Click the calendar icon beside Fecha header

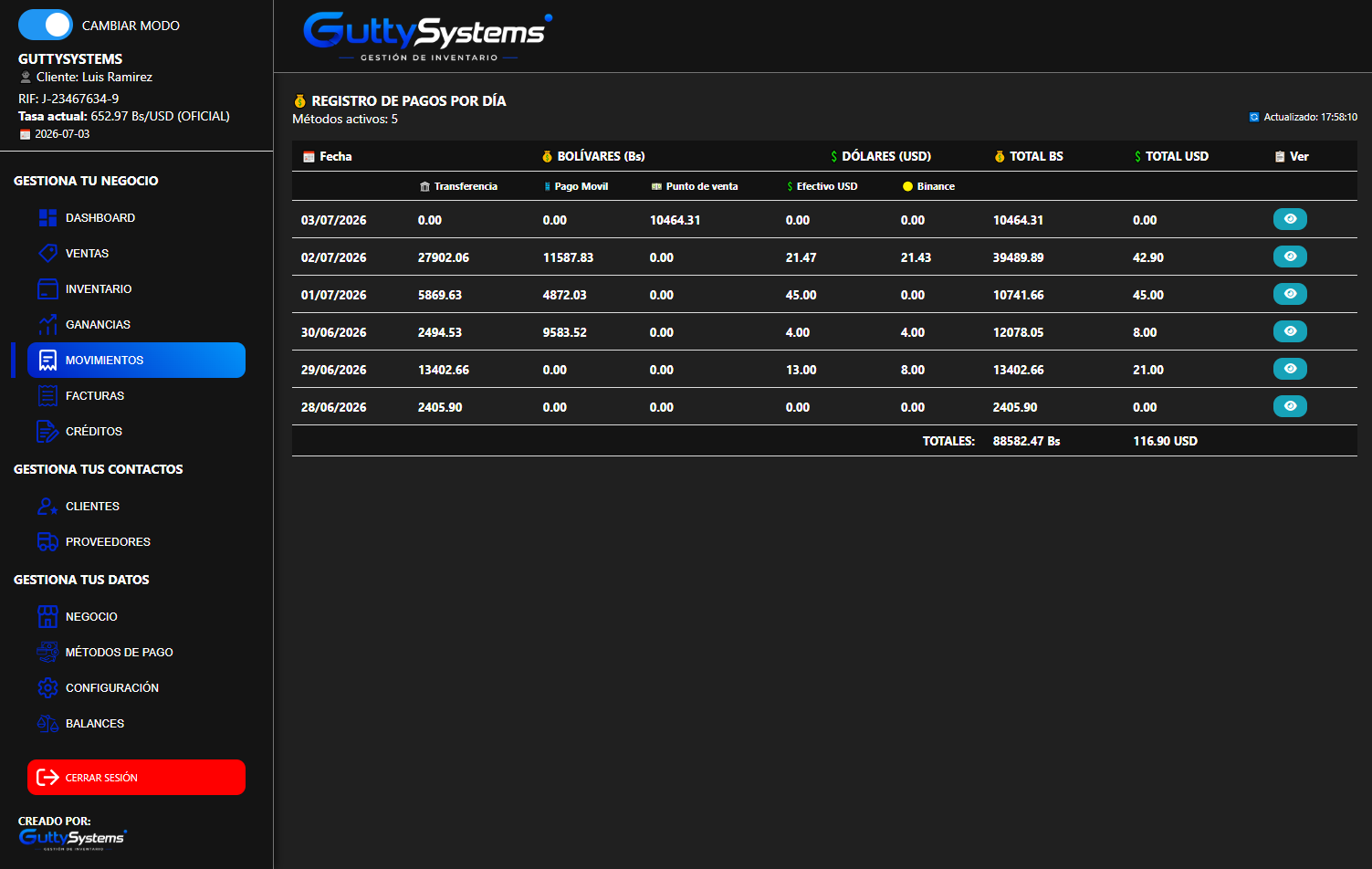pyautogui.click(x=309, y=156)
